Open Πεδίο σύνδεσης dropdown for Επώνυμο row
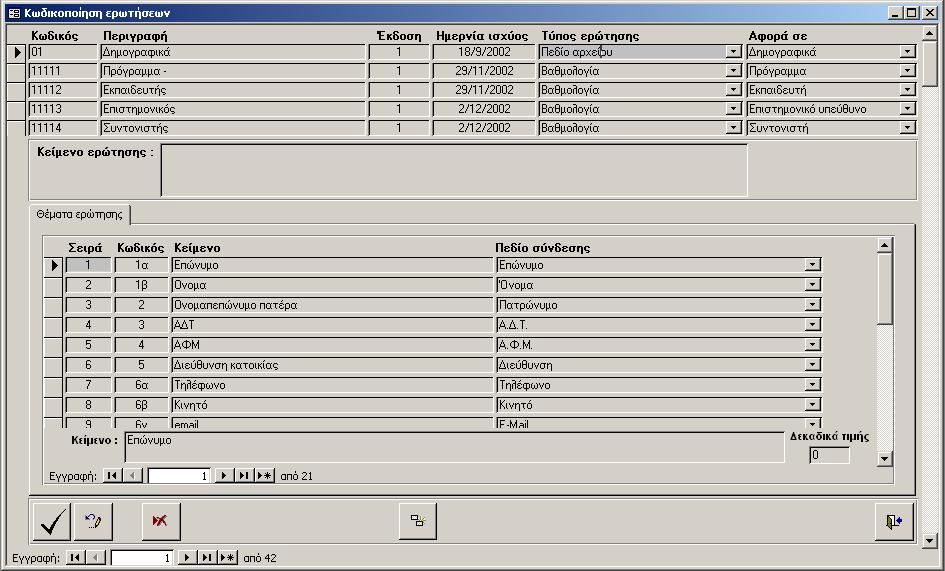Viewport: 945px width, 571px height. [x=812, y=266]
